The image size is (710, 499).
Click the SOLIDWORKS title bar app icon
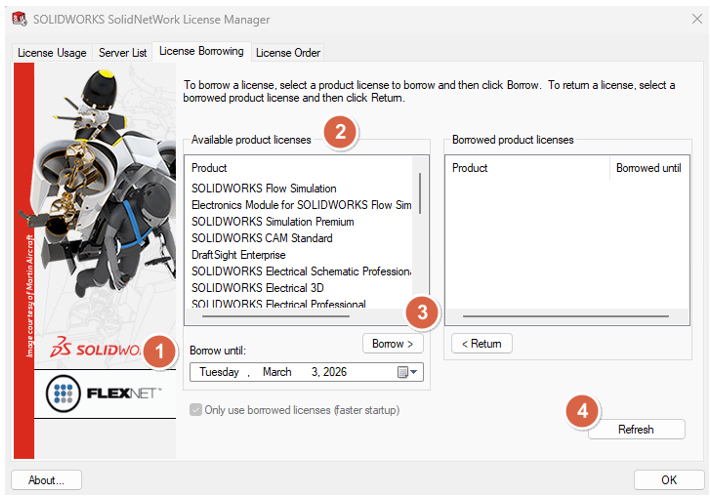[19, 19]
